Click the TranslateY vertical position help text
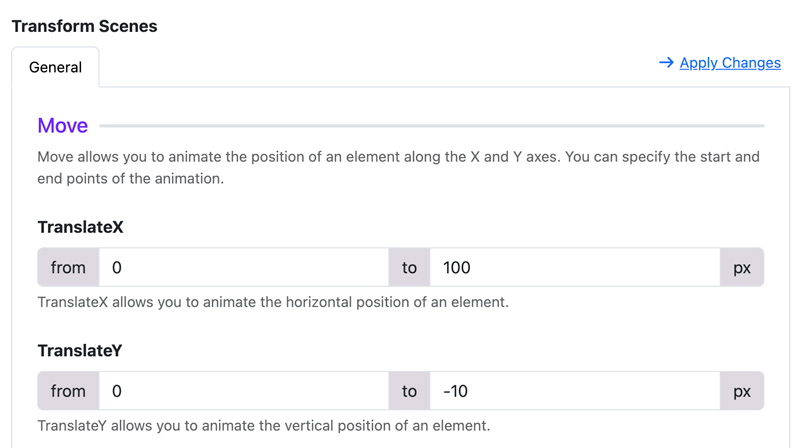 point(264,426)
